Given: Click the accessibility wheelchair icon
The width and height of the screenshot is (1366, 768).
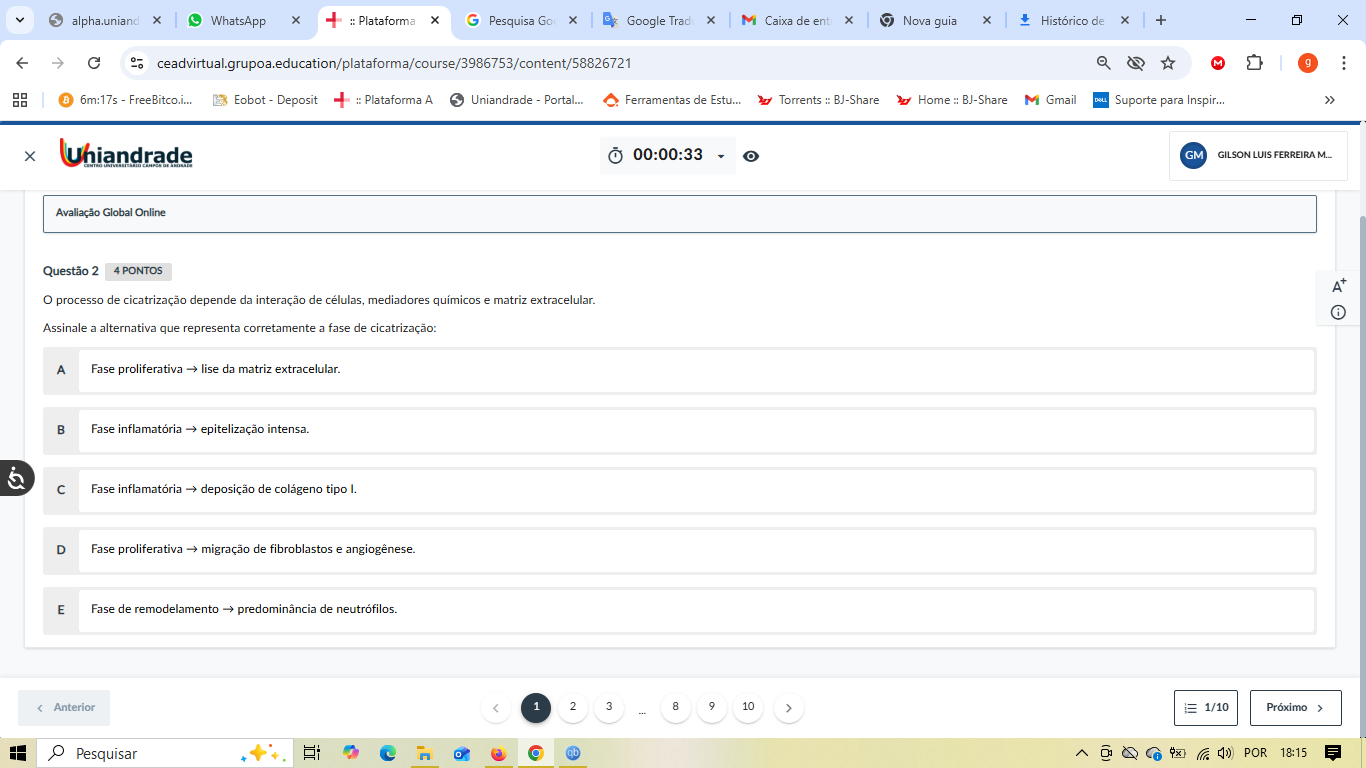Looking at the screenshot, I should 16,479.
